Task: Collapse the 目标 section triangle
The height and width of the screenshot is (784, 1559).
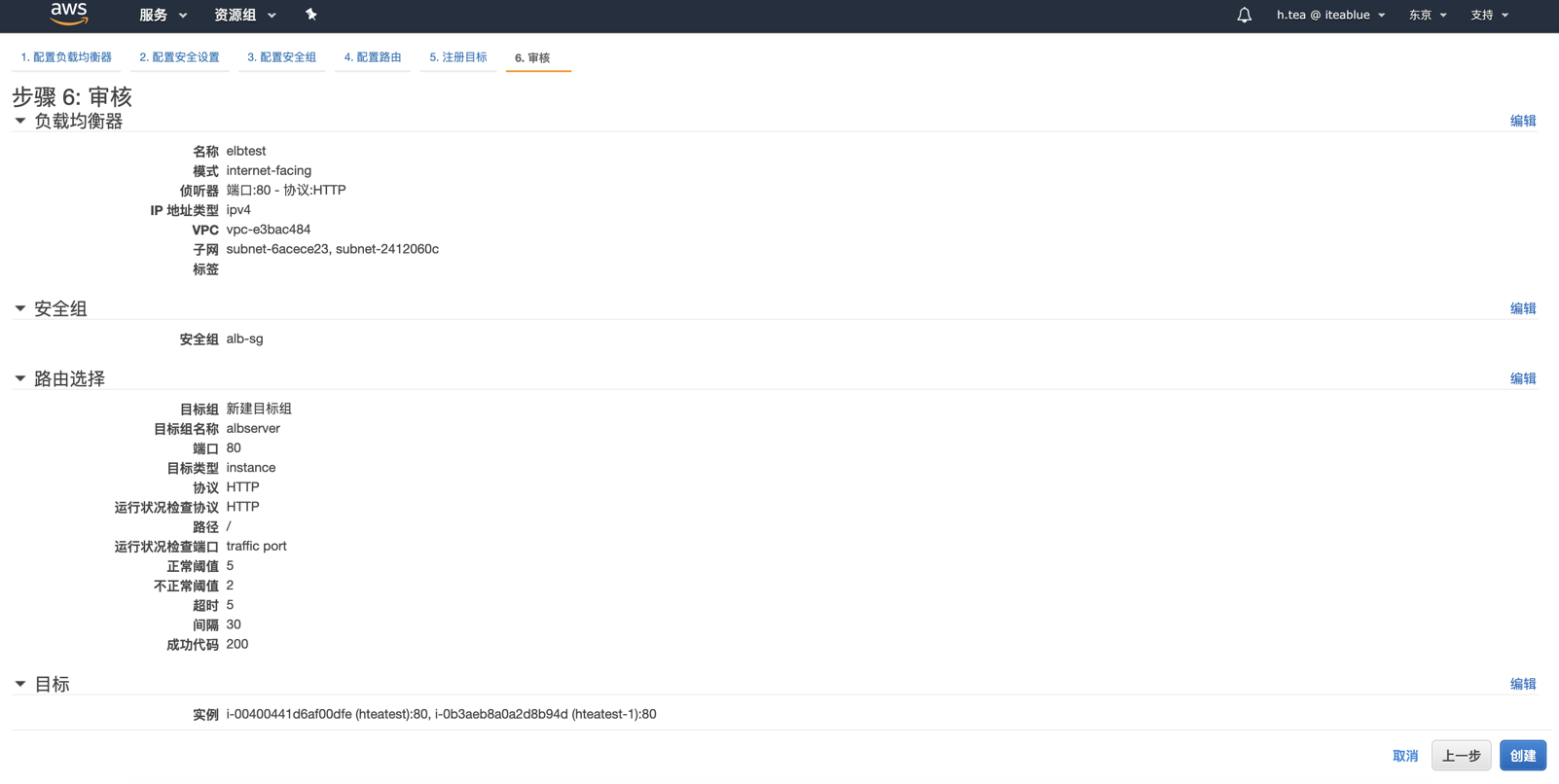Action: [20, 684]
